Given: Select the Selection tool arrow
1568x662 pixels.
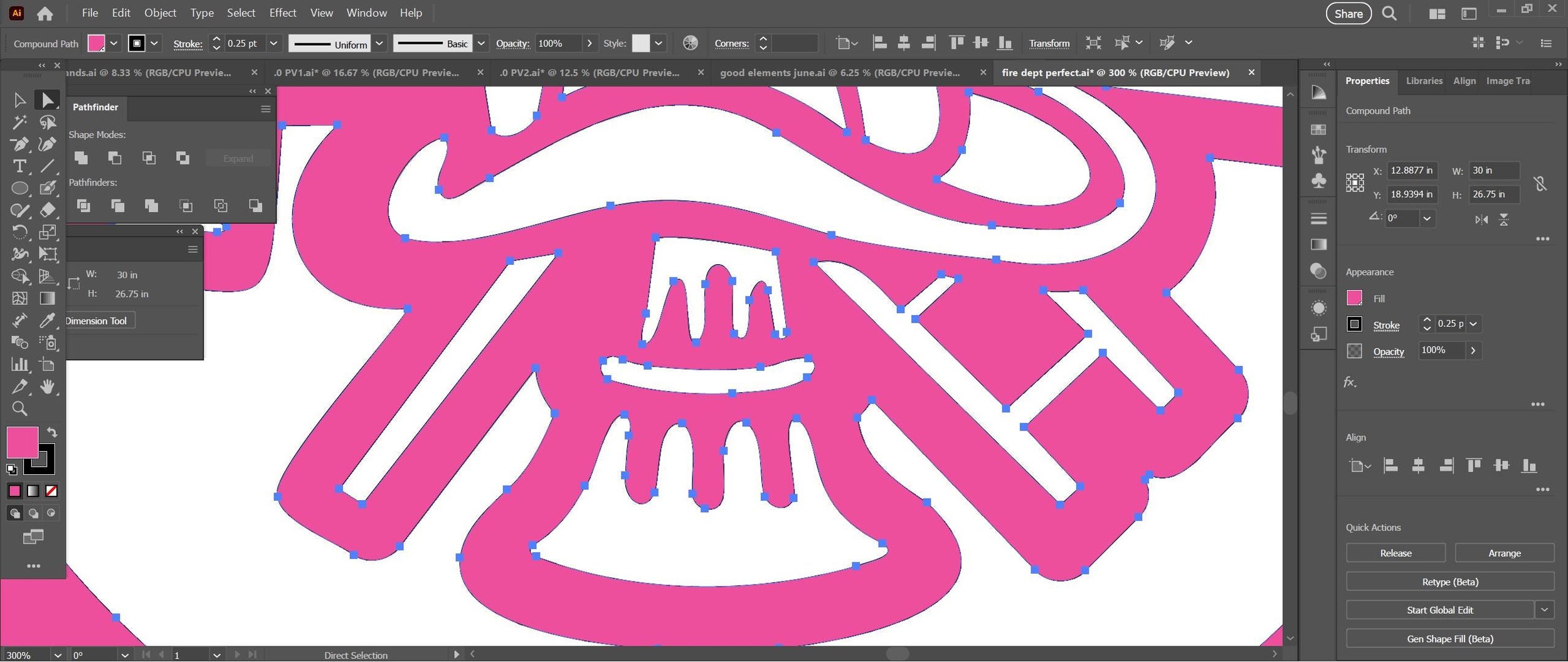Looking at the screenshot, I should tap(19, 100).
